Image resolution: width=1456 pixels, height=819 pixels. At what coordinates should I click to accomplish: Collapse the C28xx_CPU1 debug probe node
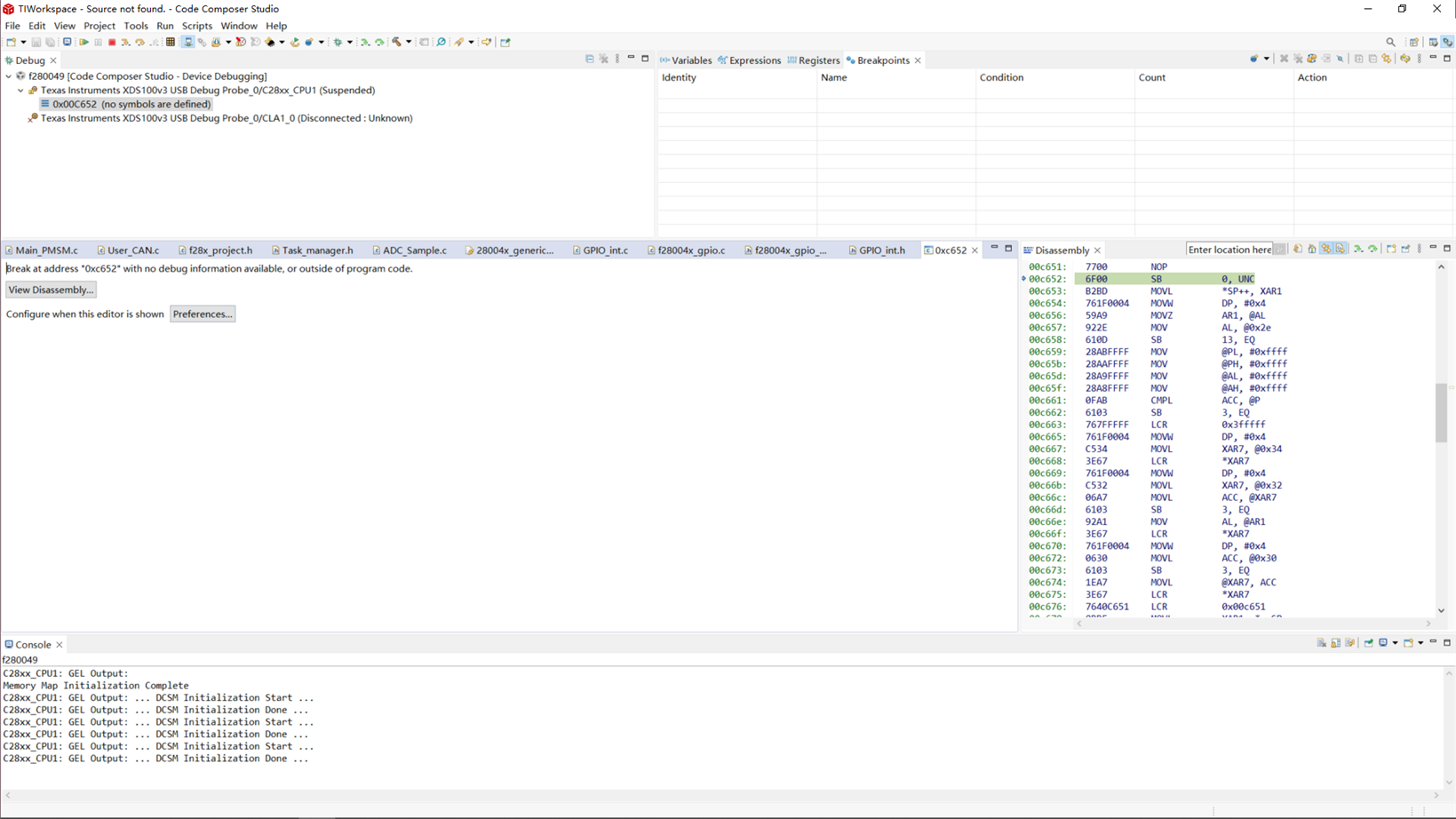21,91
